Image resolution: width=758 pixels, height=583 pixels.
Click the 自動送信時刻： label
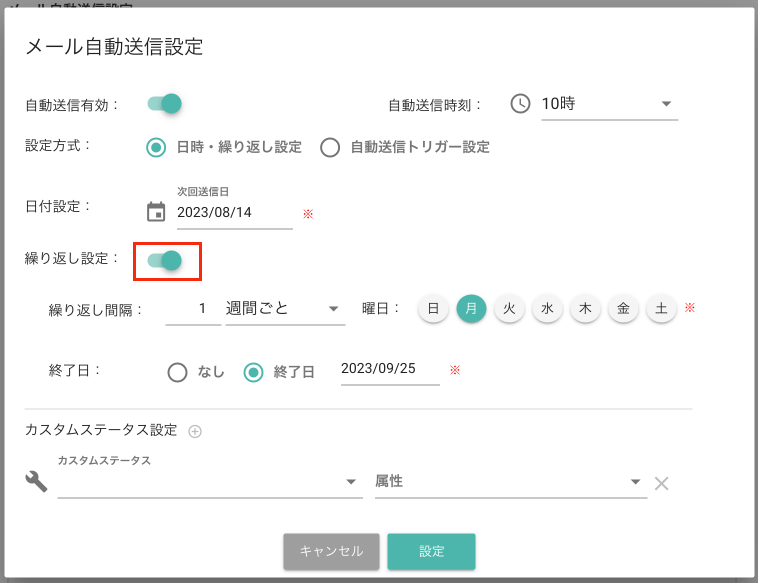click(436, 105)
